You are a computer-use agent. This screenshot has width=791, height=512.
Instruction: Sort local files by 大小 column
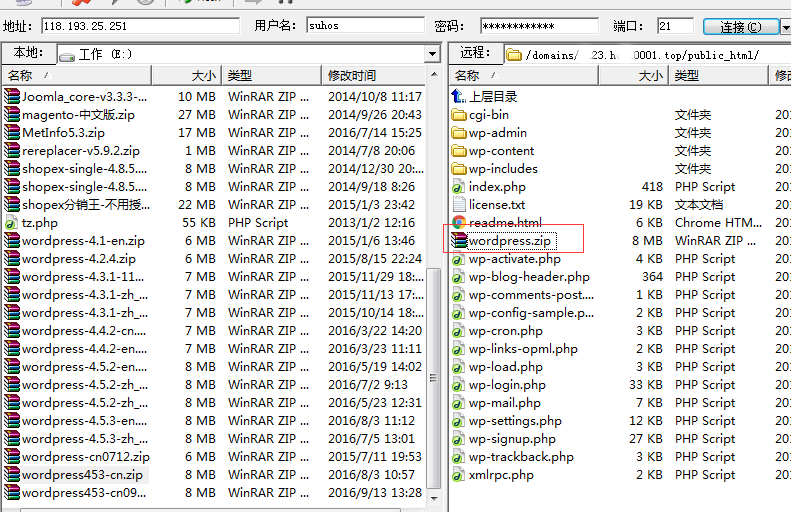(187, 76)
